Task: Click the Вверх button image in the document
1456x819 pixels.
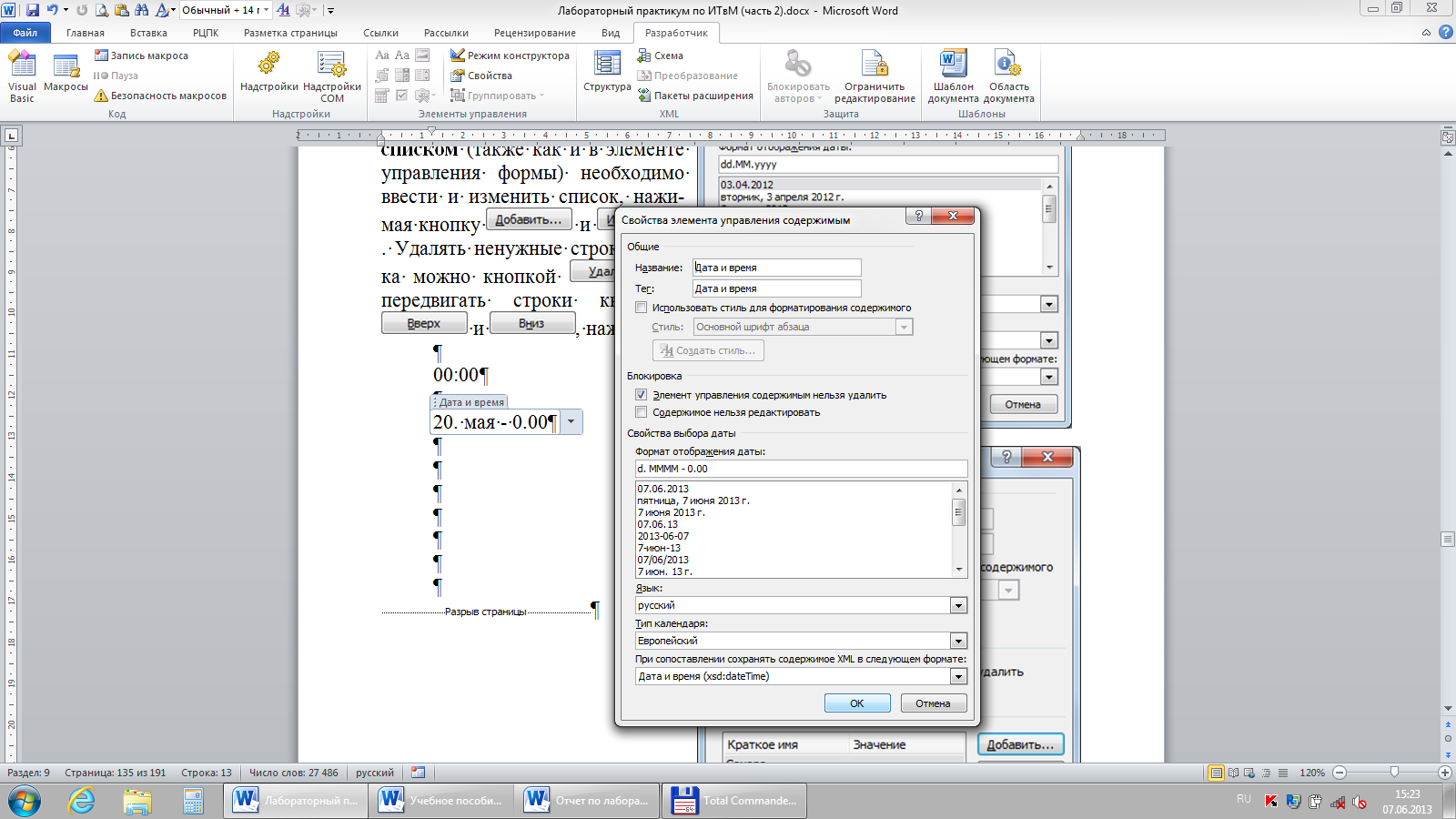Action: pos(424,323)
